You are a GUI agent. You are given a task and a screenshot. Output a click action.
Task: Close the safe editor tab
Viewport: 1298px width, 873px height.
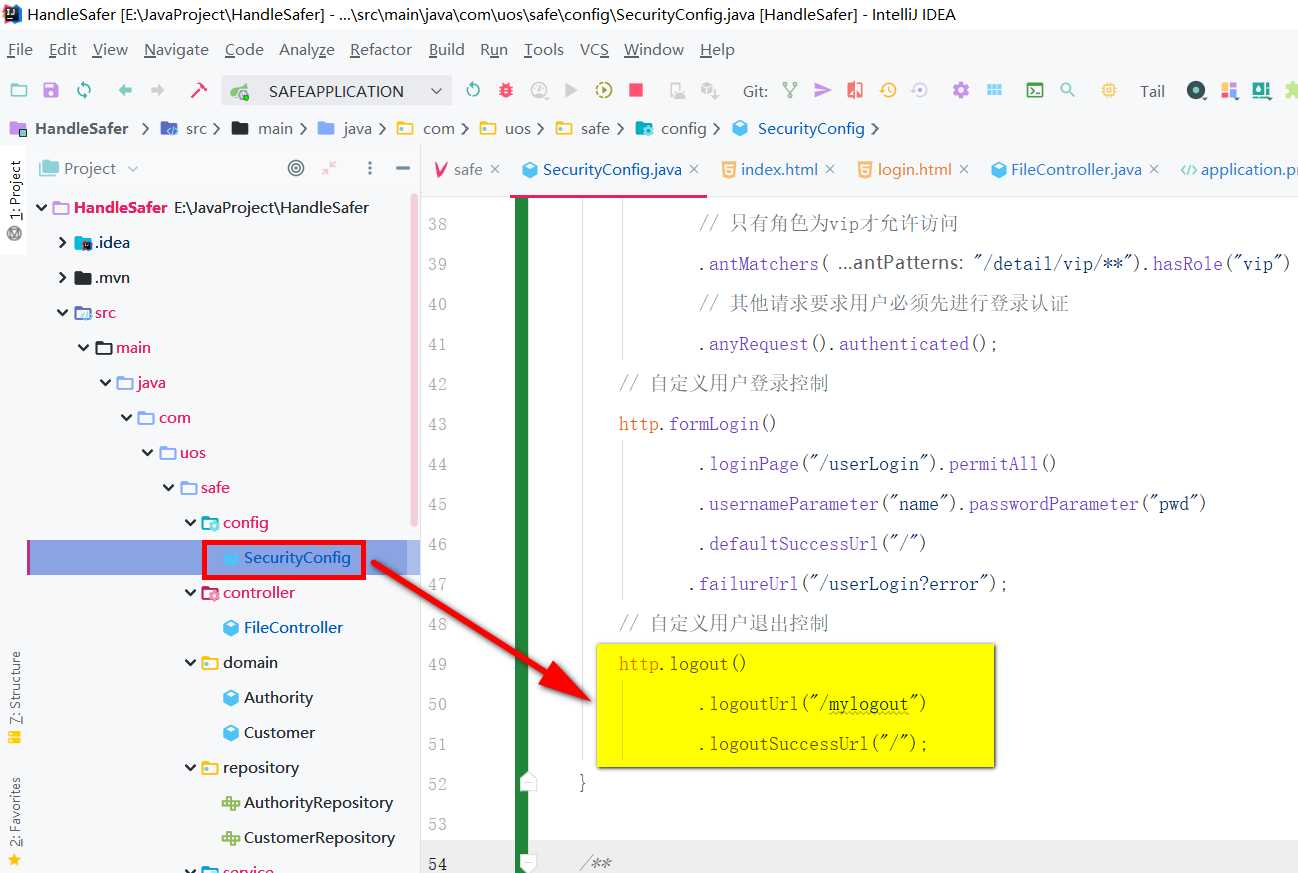coord(494,170)
